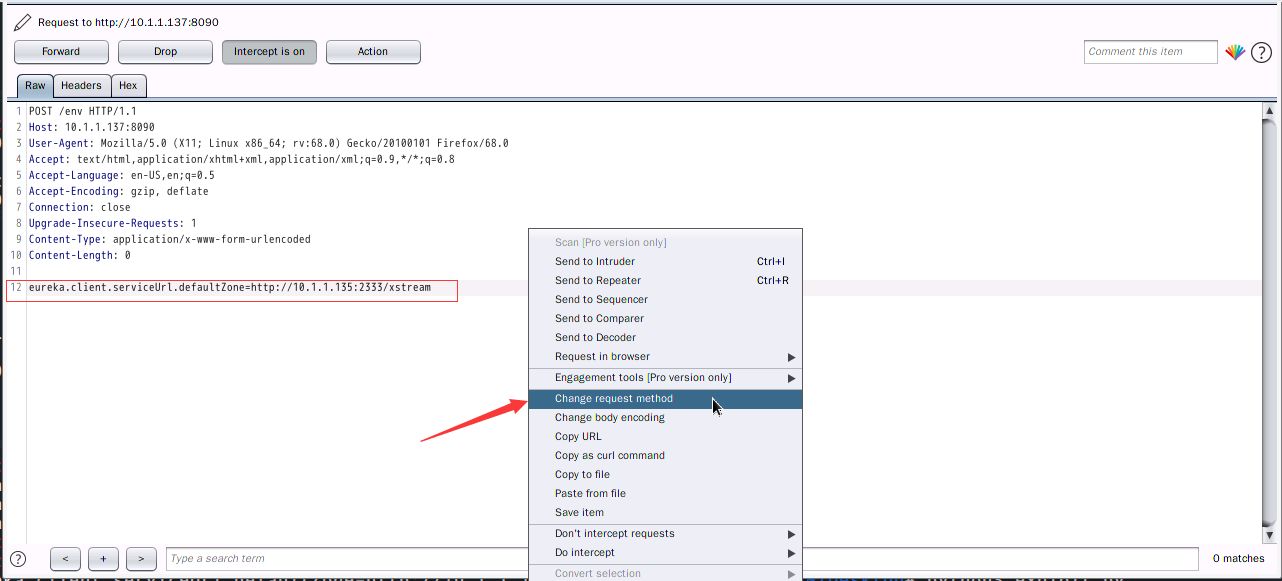Expand Request in browser submenu
This screenshot has width=1282, height=581.
click(665, 356)
